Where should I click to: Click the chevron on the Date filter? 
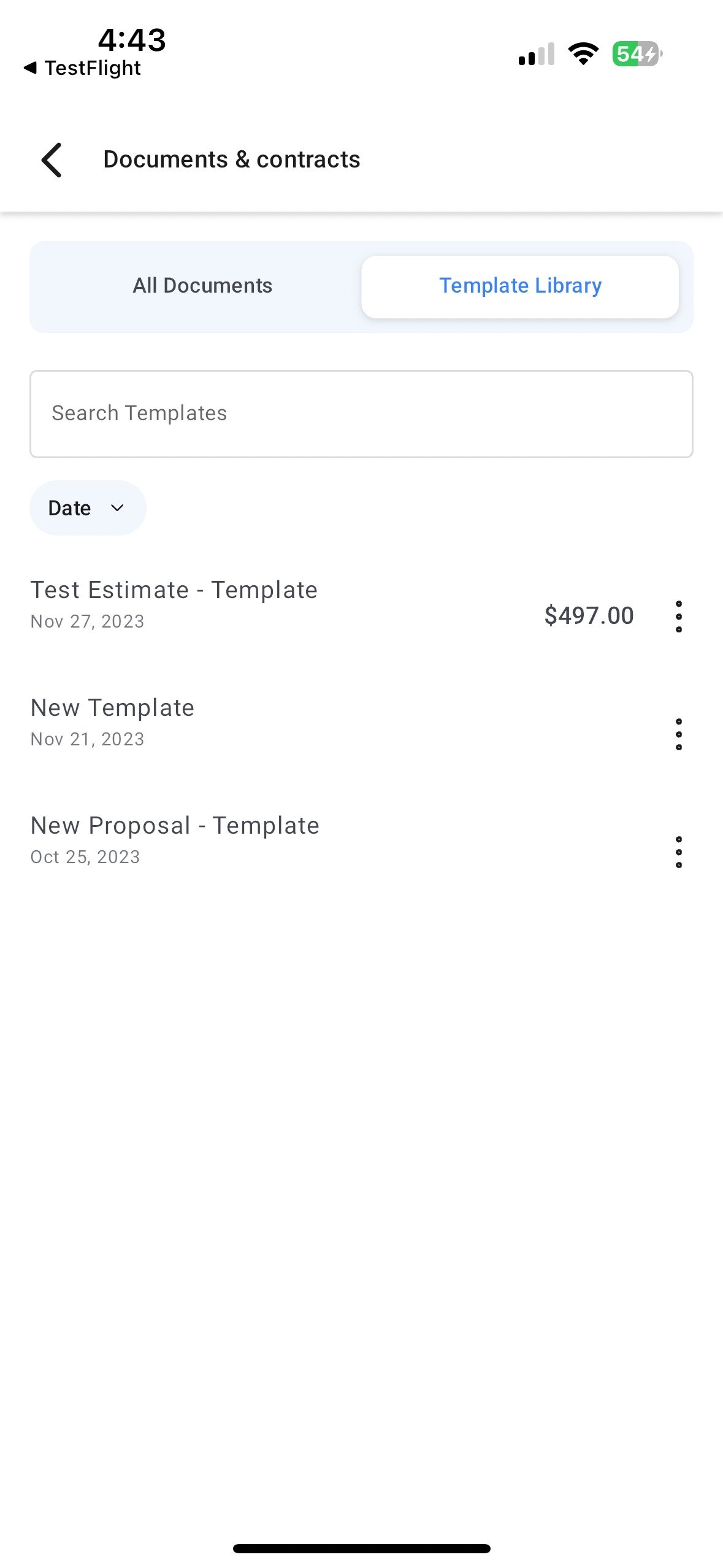coord(117,507)
